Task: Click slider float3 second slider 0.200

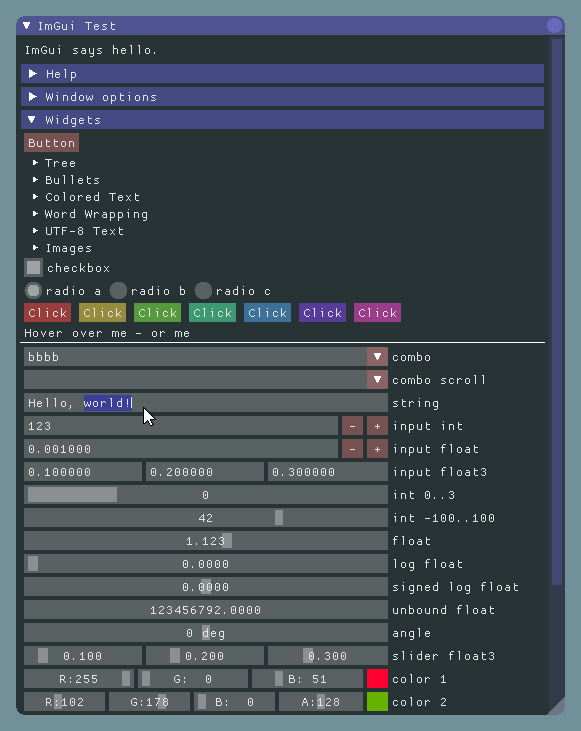Action: pos(205,655)
